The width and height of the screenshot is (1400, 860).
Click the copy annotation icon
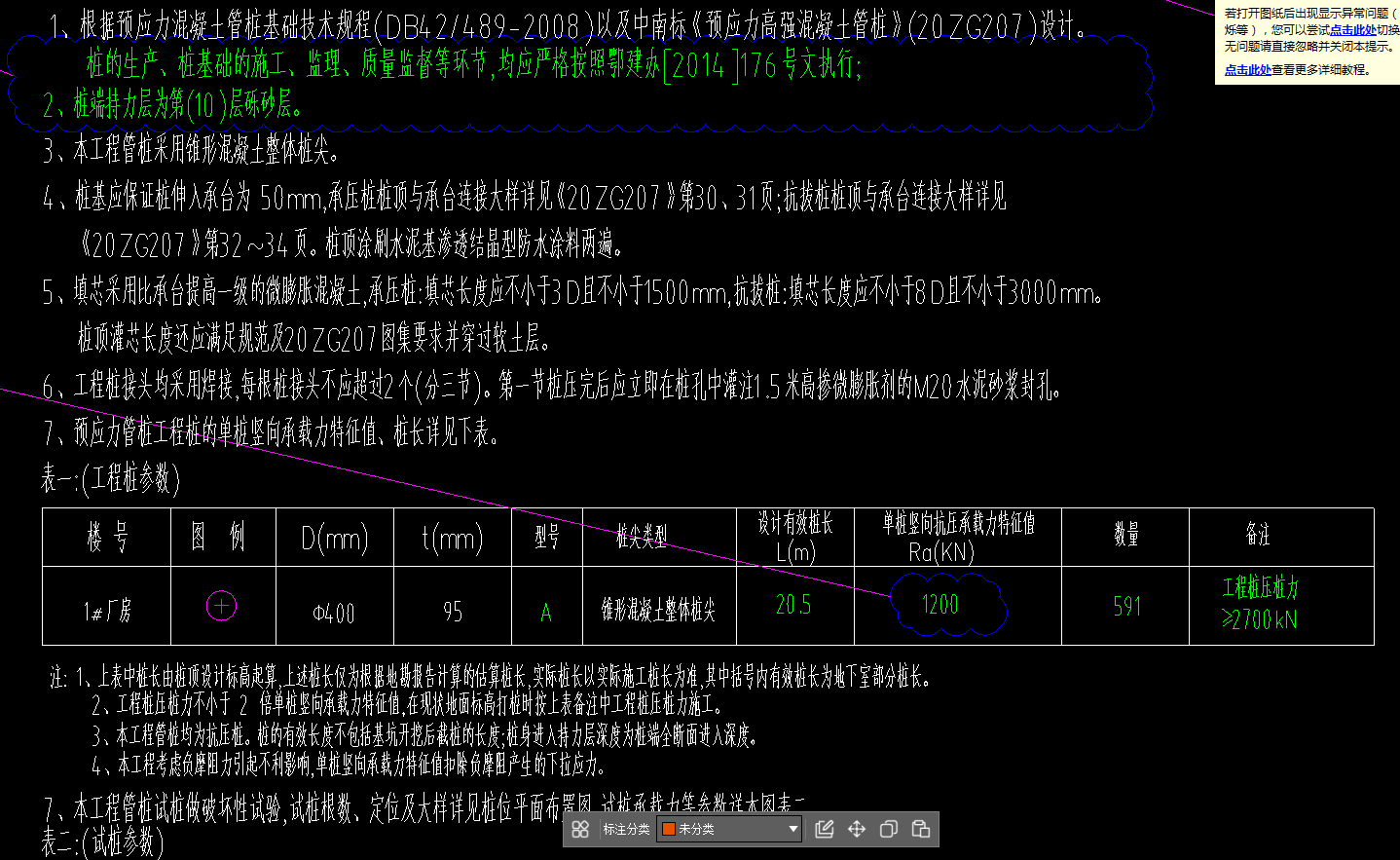[x=889, y=829]
